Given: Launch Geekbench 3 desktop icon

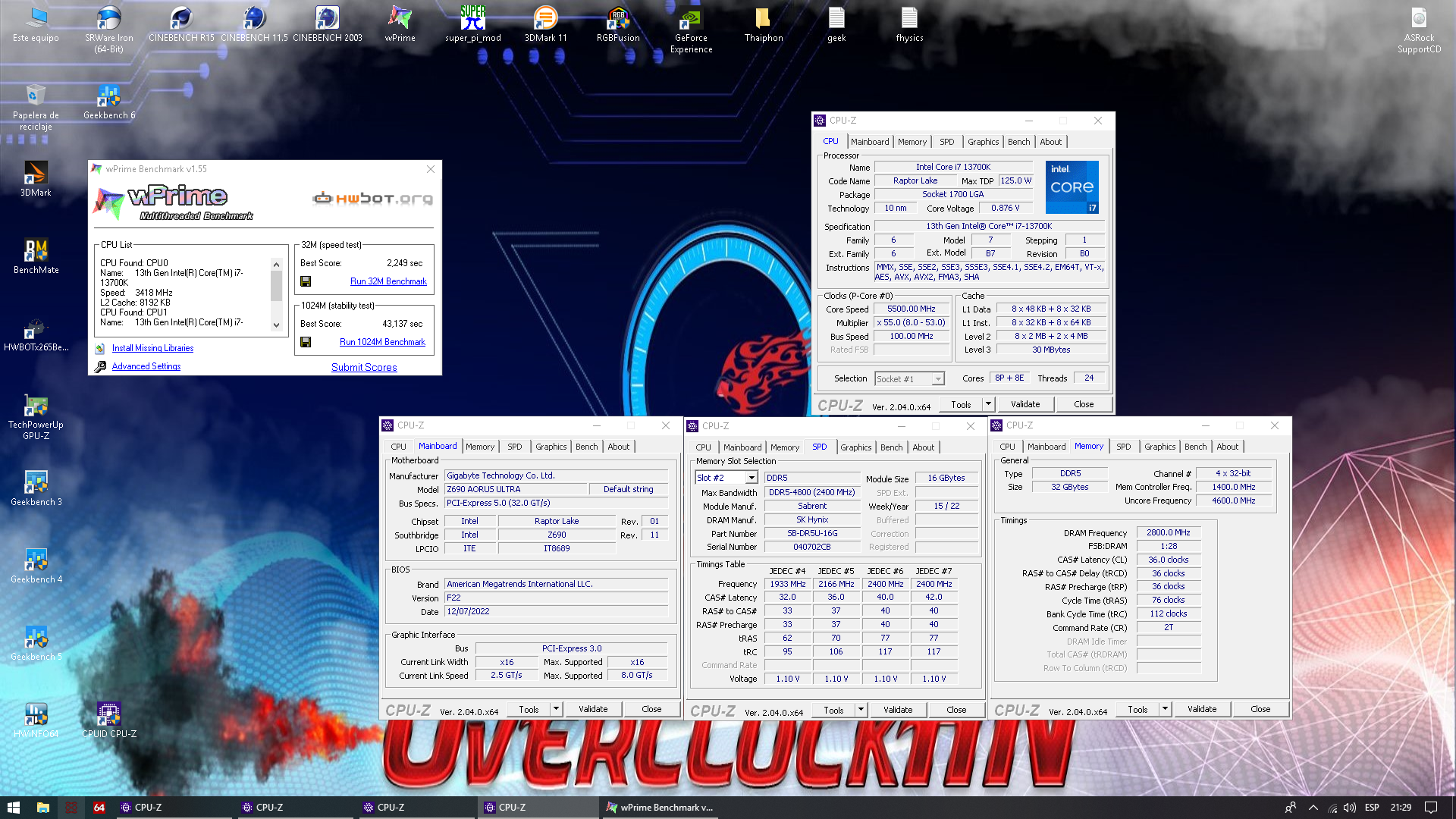Looking at the screenshot, I should [x=36, y=488].
